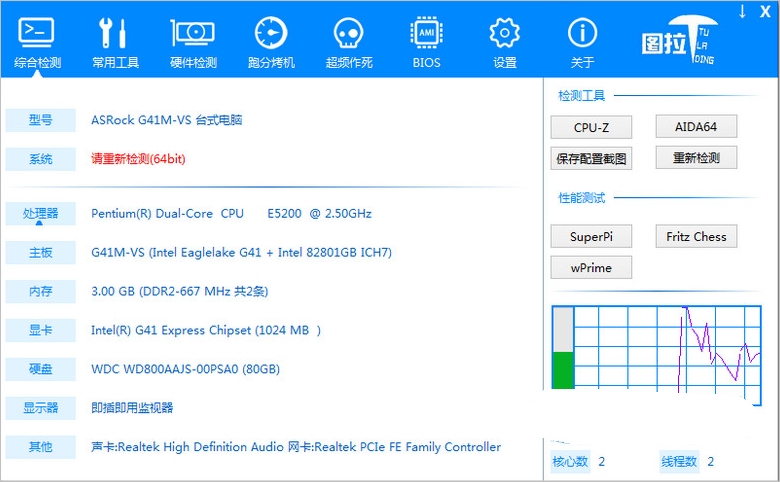Image resolution: width=780 pixels, height=482 pixels.
Task: Click the 内存 label
Action: tap(40, 291)
